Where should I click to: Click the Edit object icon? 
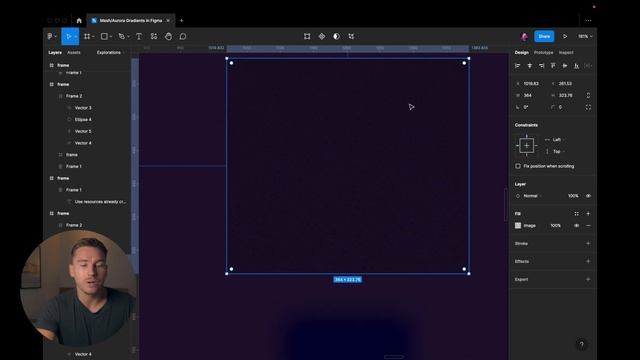(x=307, y=36)
